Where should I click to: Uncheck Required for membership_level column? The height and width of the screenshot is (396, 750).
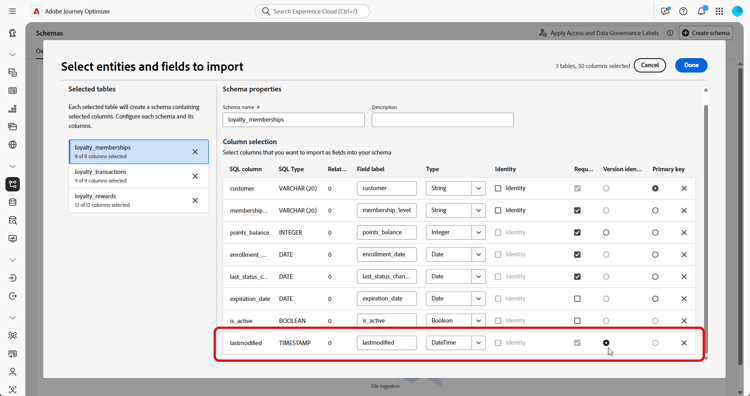[577, 210]
